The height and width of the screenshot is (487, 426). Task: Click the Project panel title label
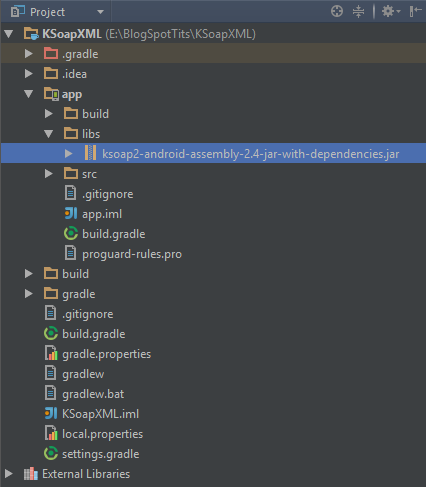(47, 12)
